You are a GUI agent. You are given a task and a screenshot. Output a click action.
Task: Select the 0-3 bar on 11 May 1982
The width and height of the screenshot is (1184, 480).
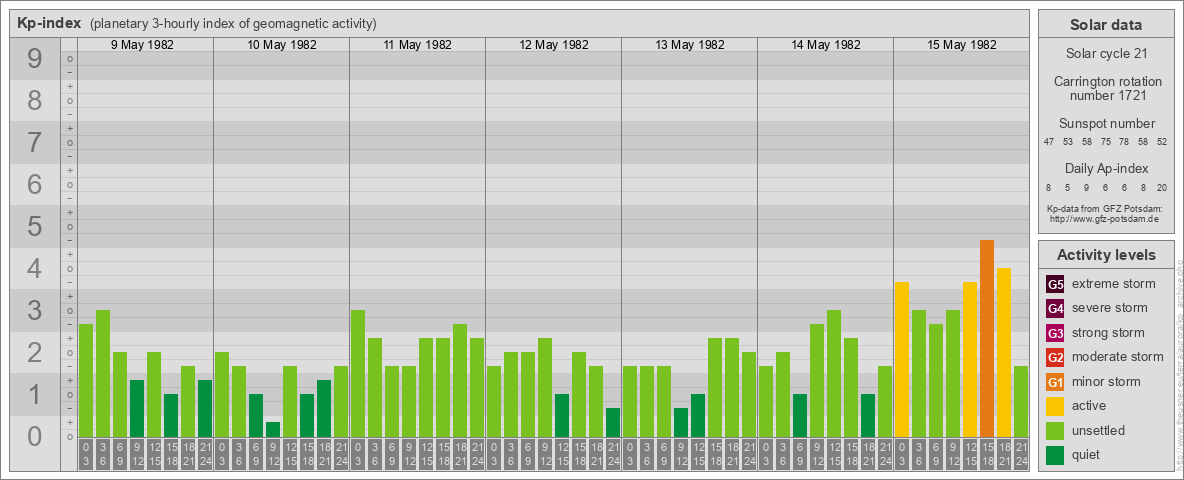tap(358, 373)
